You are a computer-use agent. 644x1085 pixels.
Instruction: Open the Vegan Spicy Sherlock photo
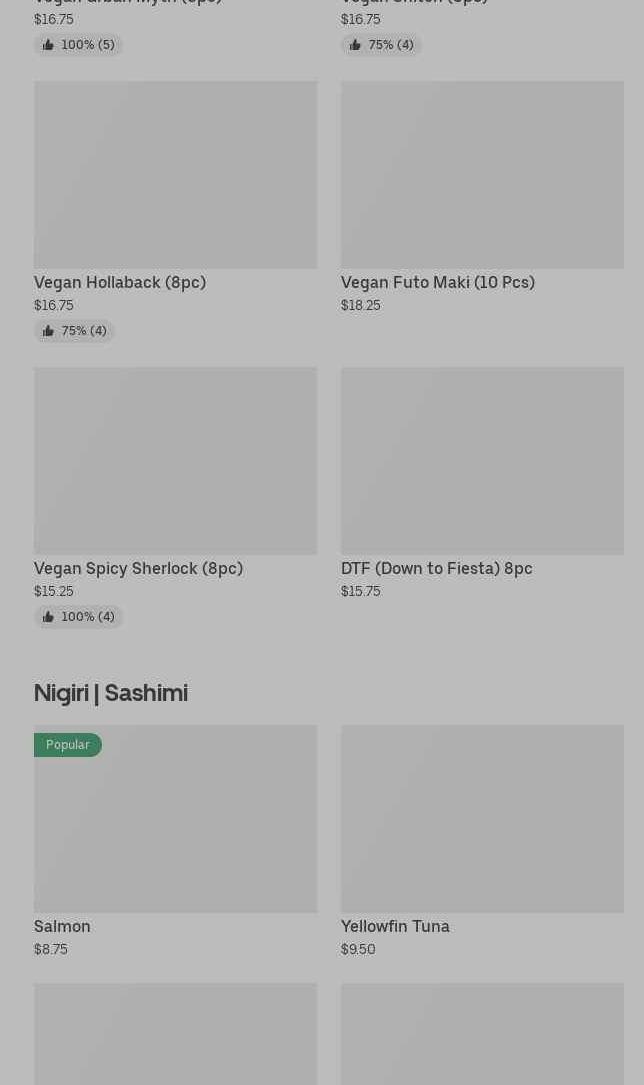click(175, 461)
